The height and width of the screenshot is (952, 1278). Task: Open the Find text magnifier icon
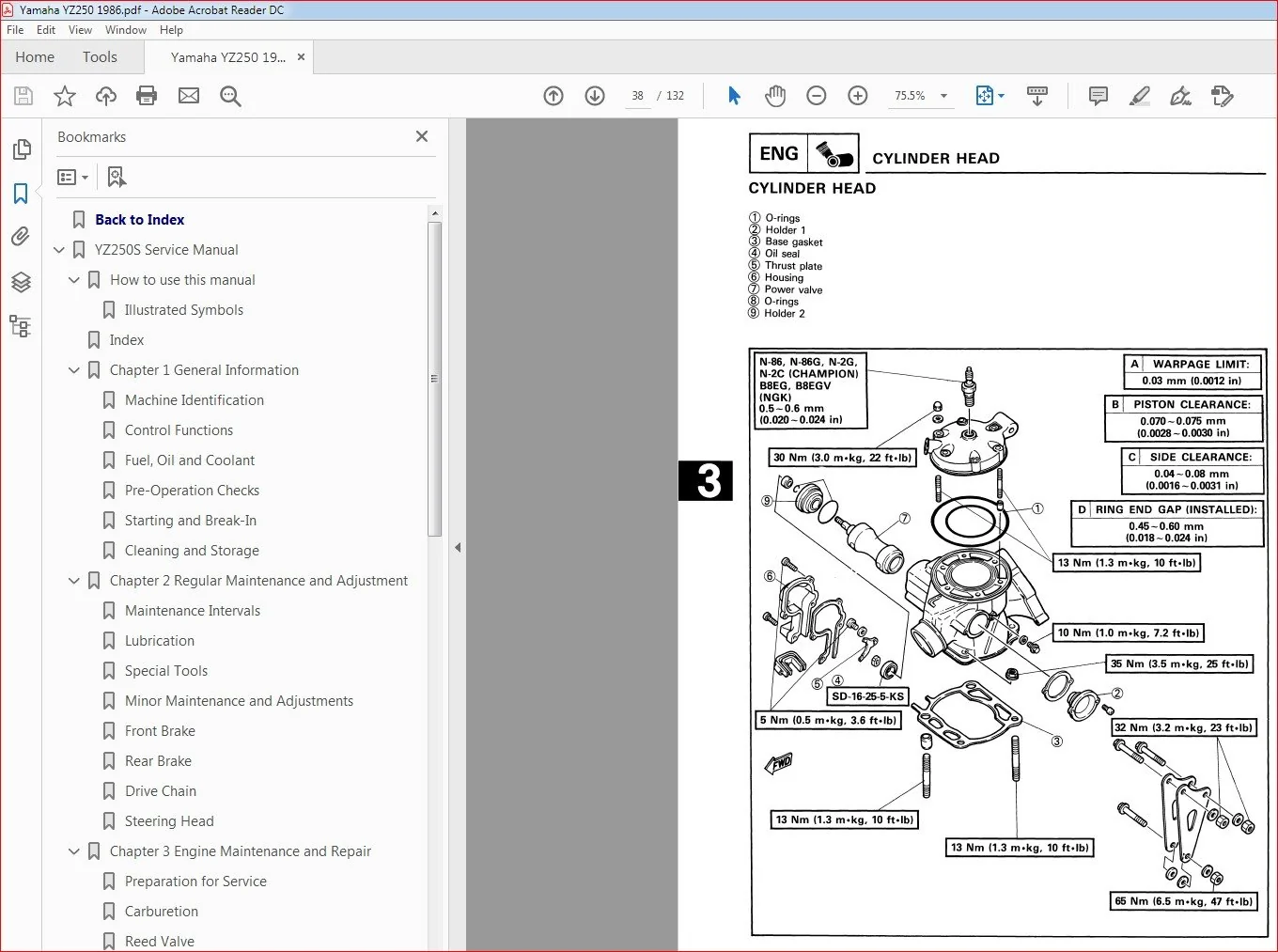(230, 96)
